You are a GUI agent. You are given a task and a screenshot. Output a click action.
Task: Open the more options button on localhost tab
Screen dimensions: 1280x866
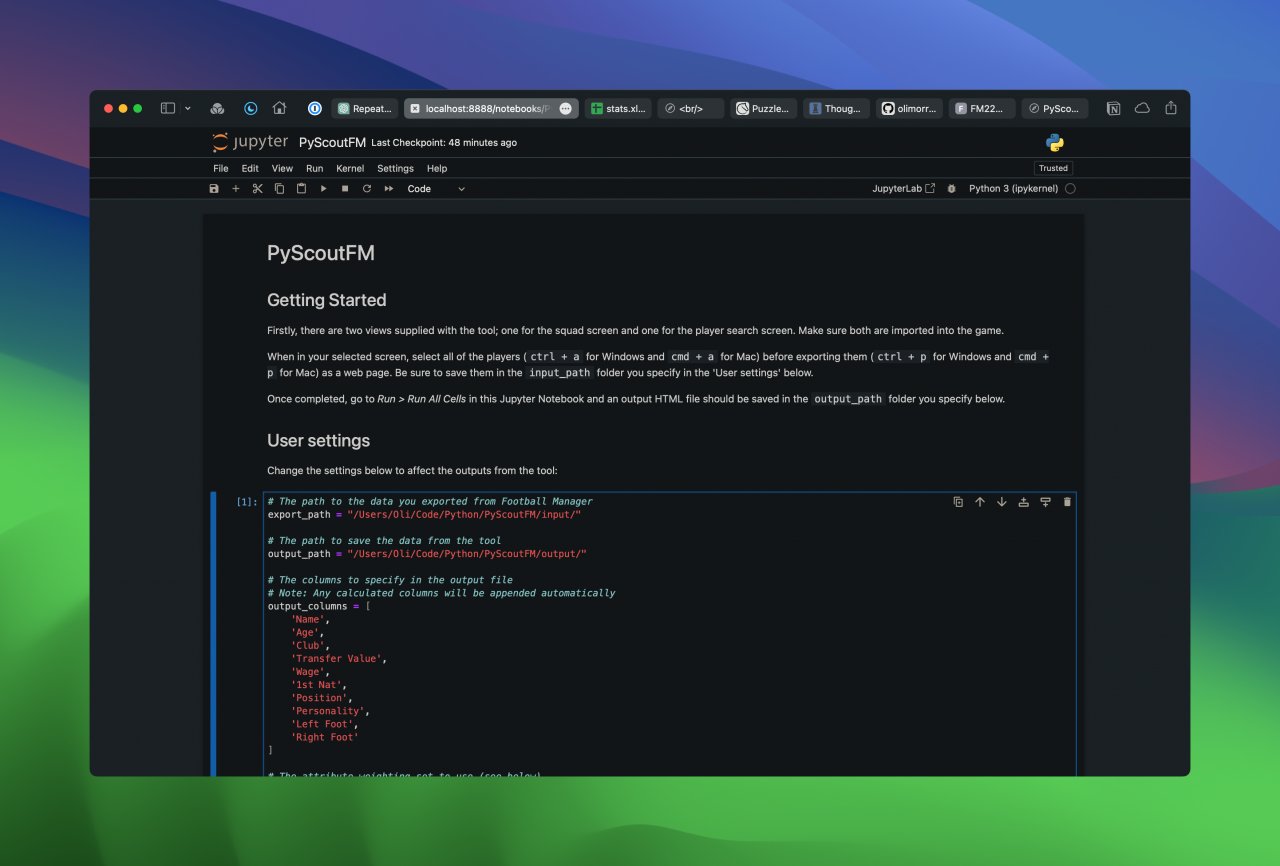(565, 108)
